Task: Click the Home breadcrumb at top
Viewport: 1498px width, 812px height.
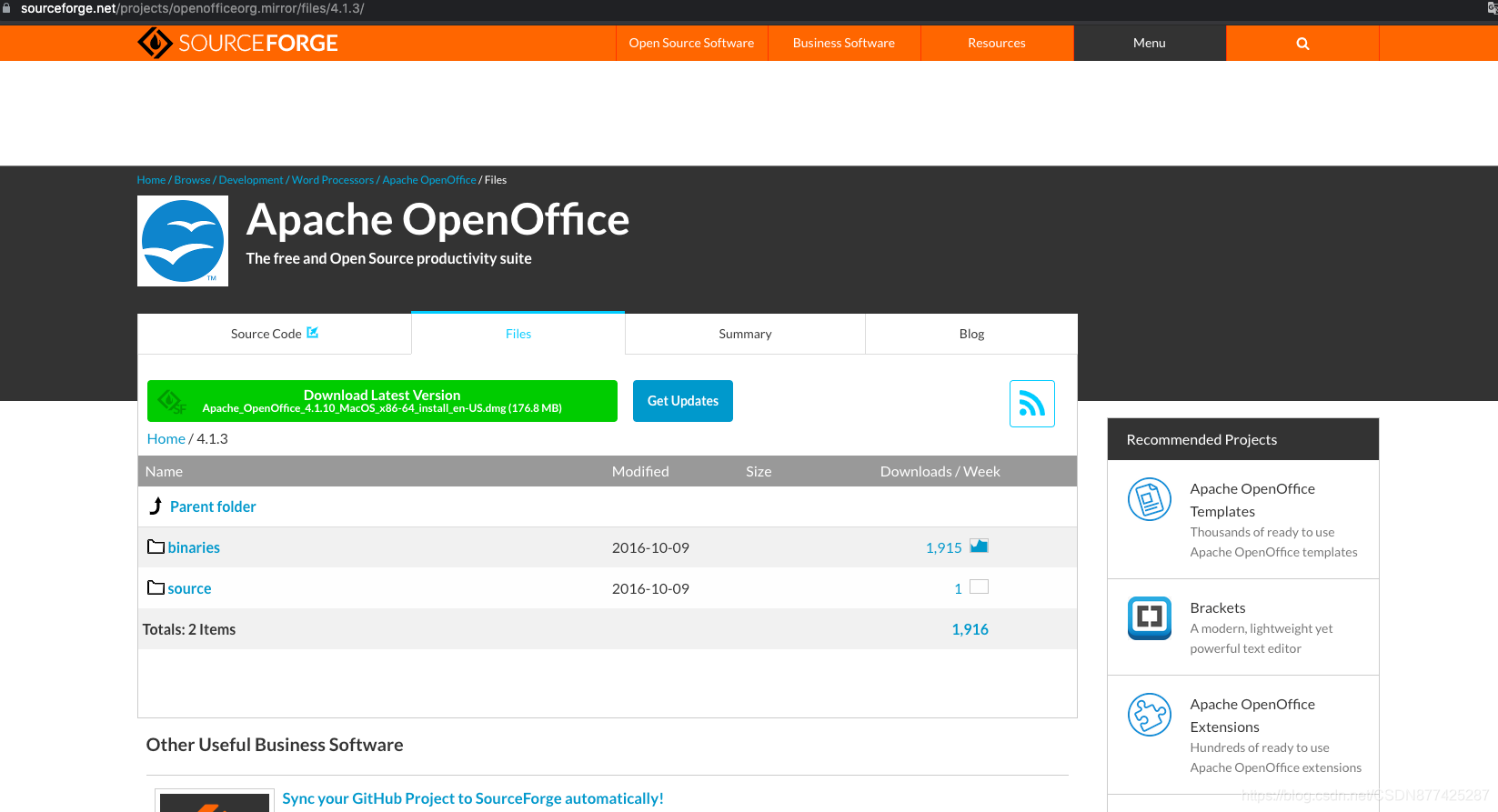Action: coord(151,180)
